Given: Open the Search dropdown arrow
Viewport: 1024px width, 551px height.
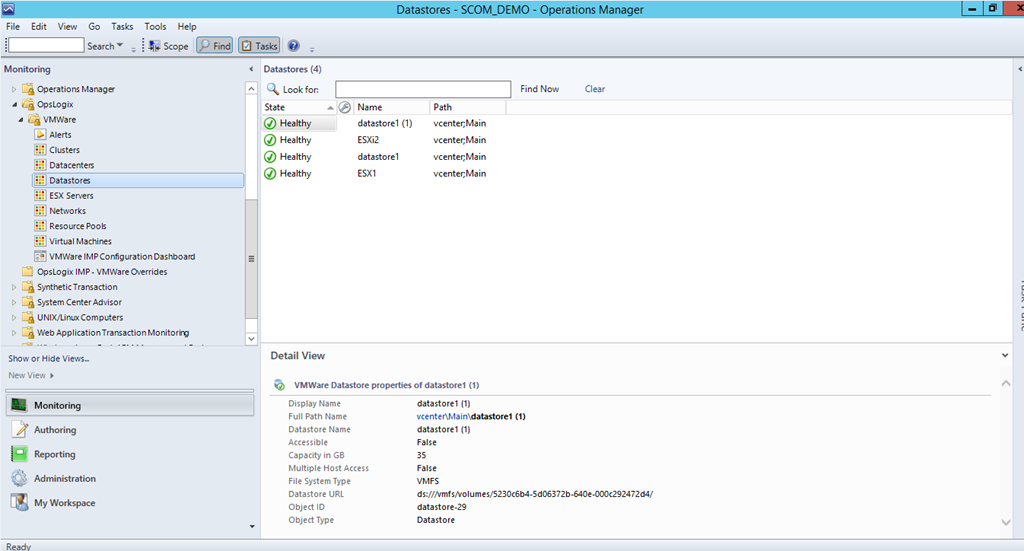Looking at the screenshot, I should pyautogui.click(x=120, y=46).
